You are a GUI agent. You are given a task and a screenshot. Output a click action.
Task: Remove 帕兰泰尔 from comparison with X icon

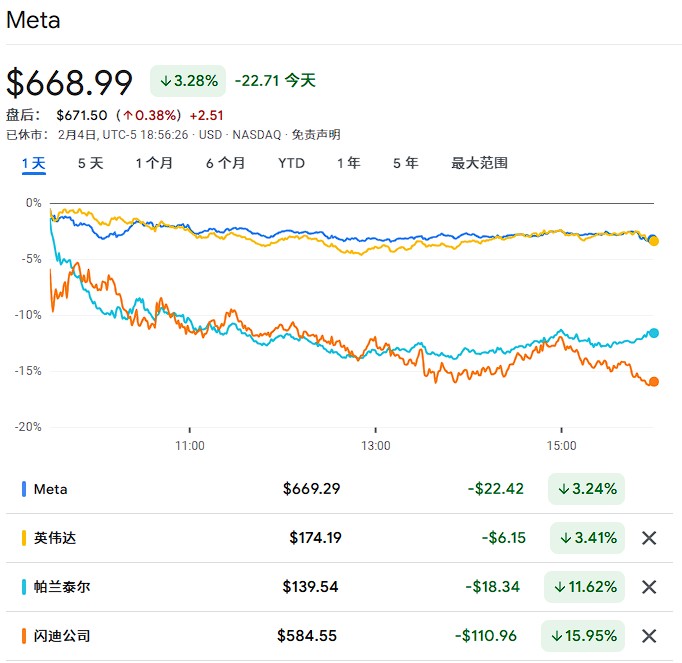[648, 587]
